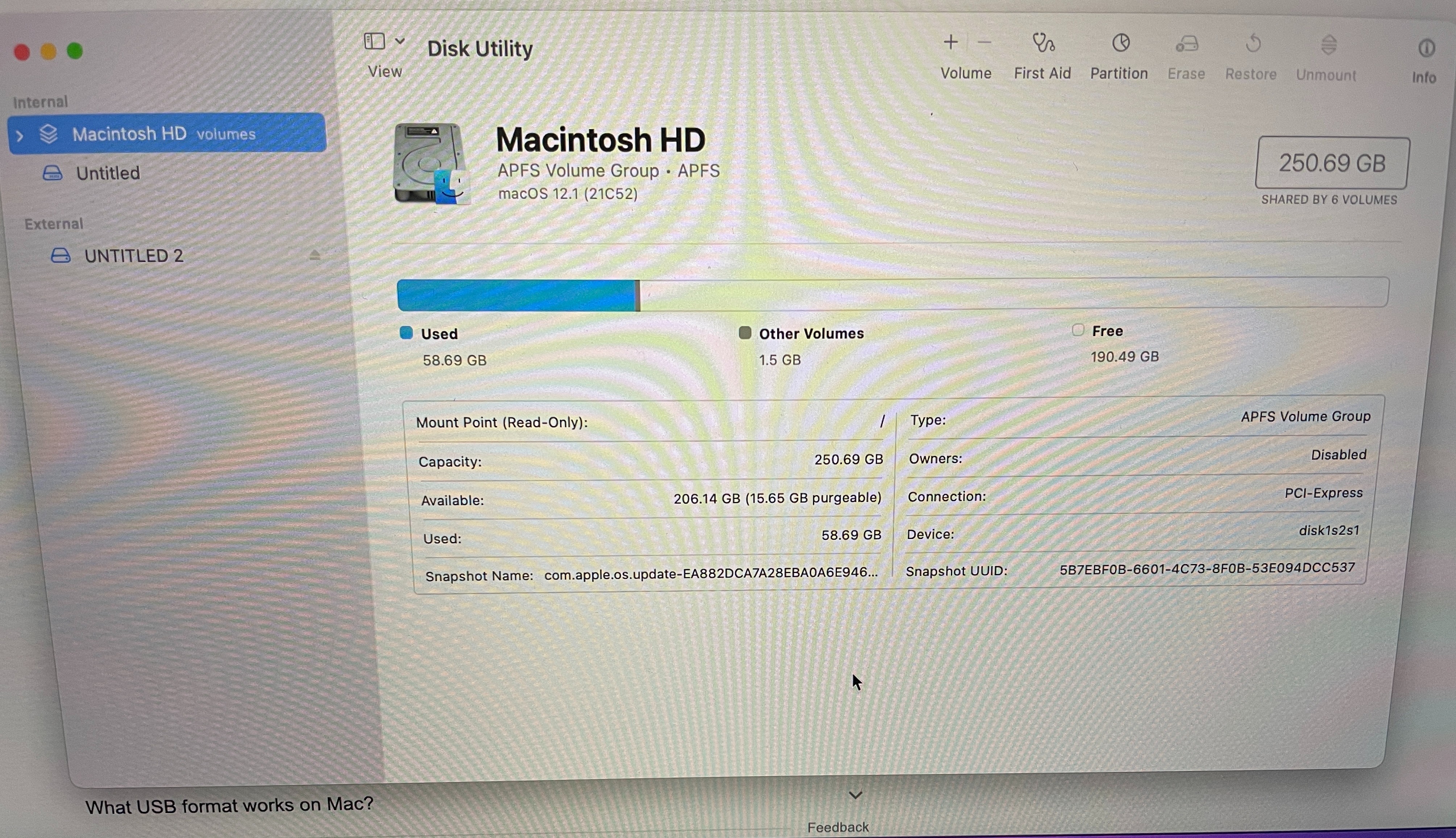Click the Macintosh HD drive thumbnail
This screenshot has height=838, width=1456.
(x=431, y=163)
